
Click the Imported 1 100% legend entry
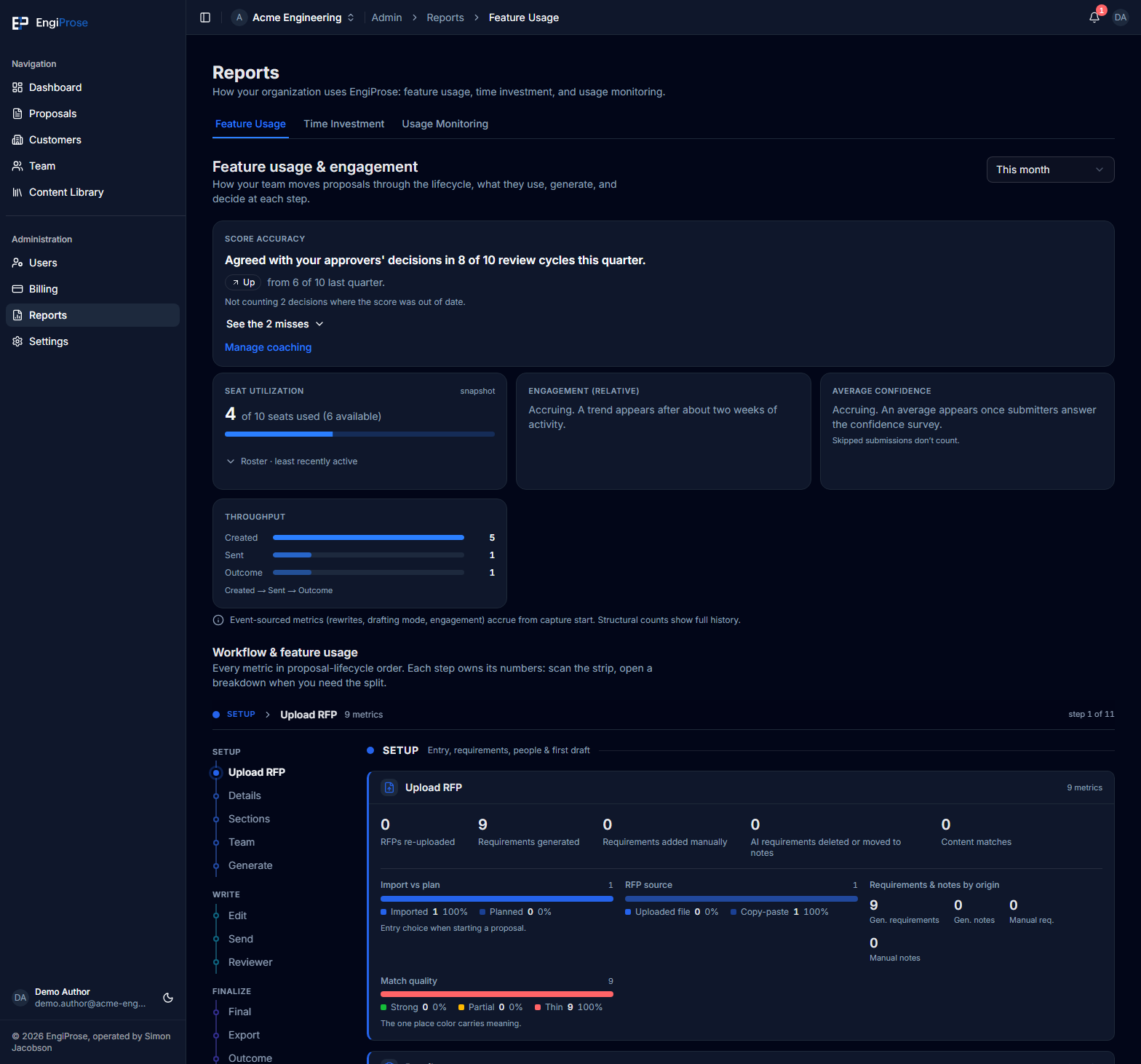click(424, 912)
